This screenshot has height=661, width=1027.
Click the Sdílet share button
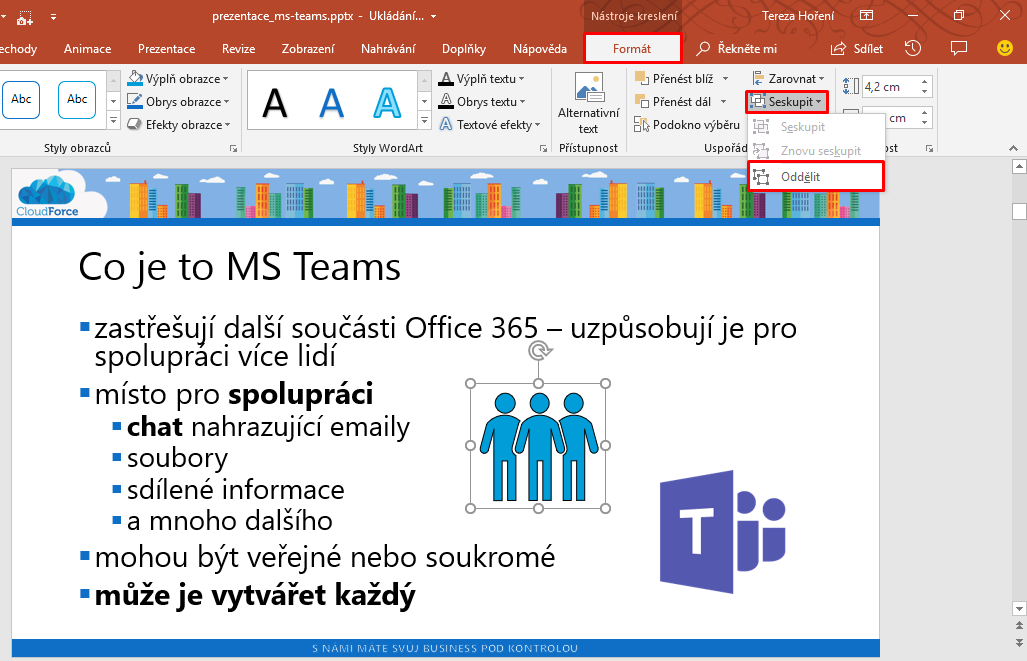coord(857,48)
